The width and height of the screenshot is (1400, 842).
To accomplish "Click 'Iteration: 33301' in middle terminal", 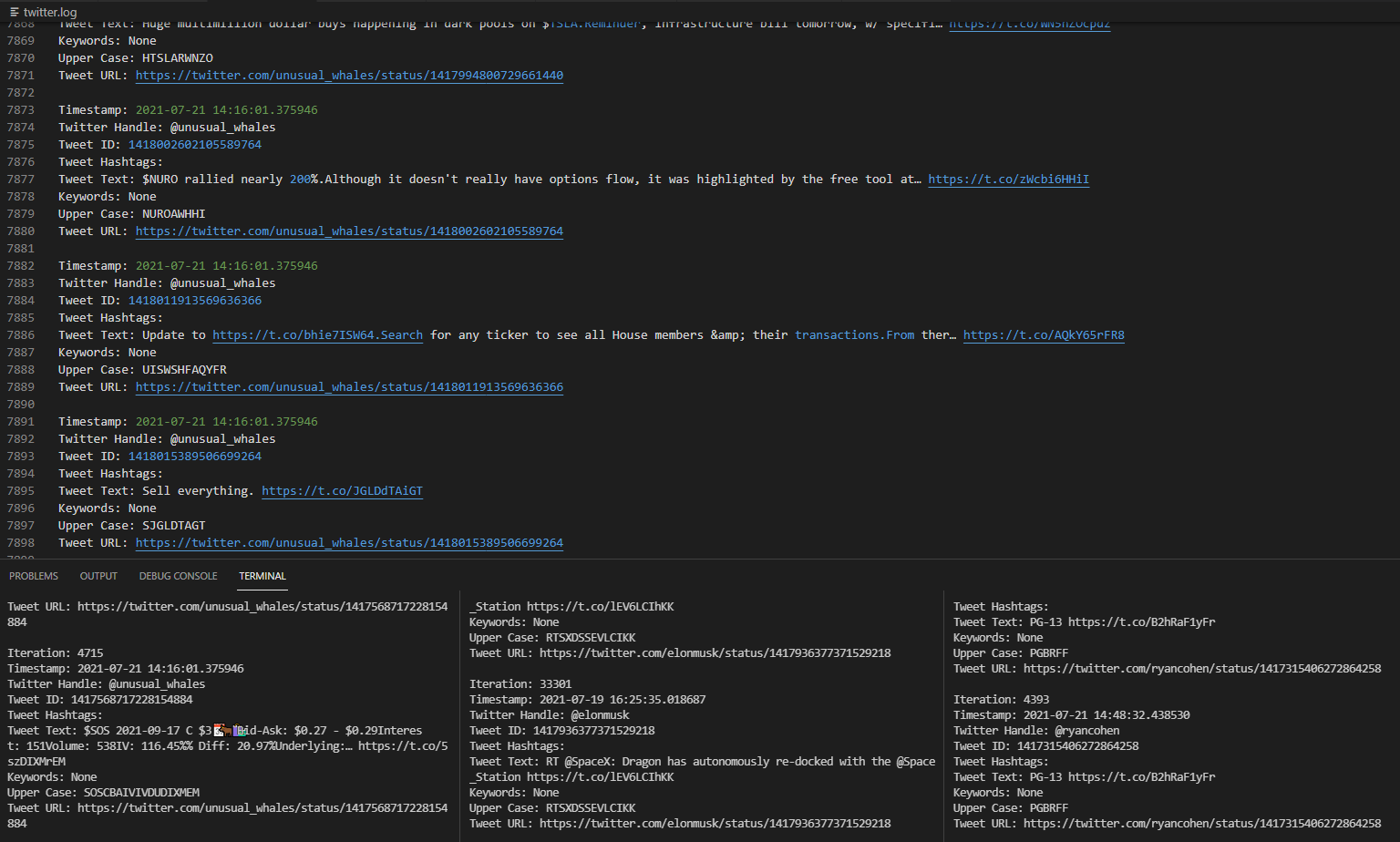I will point(520,684).
